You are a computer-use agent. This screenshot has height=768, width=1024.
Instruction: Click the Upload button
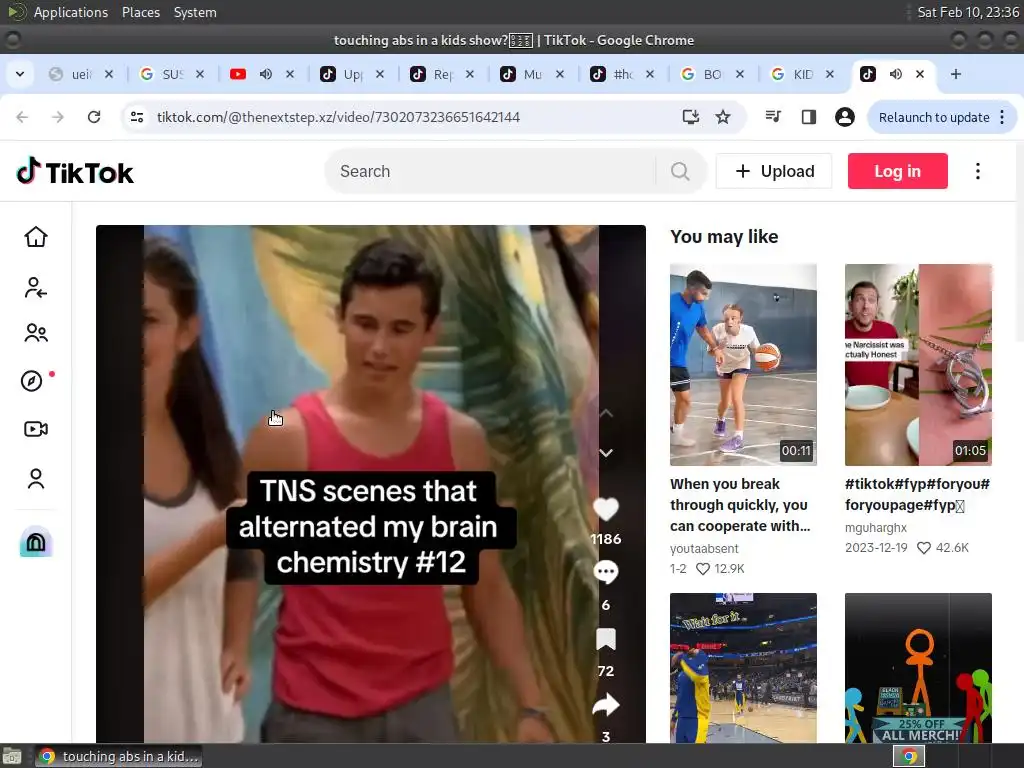pyautogui.click(x=774, y=171)
